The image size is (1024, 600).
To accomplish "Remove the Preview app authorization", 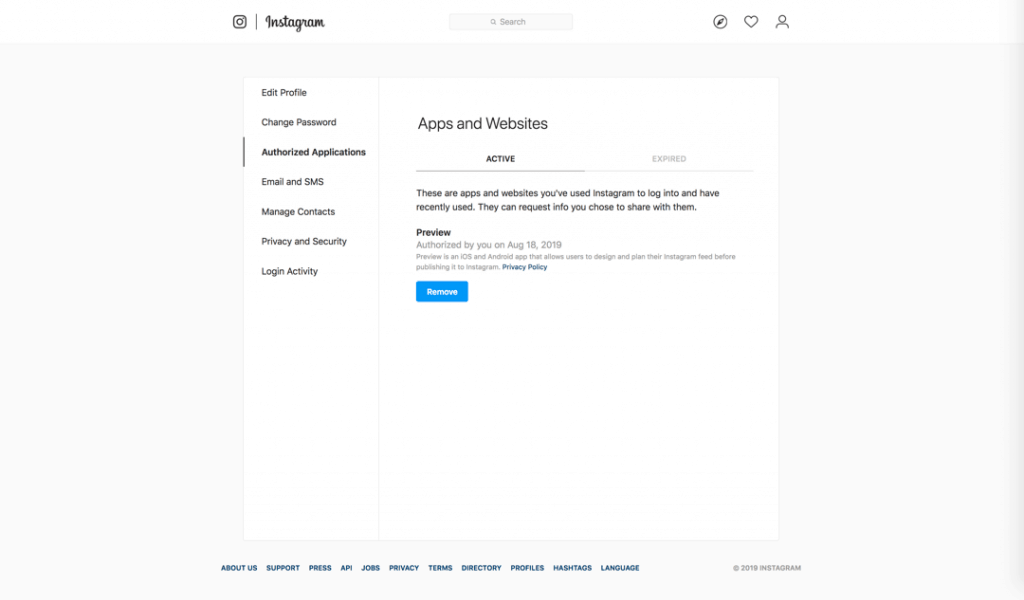I will pyautogui.click(x=442, y=292).
